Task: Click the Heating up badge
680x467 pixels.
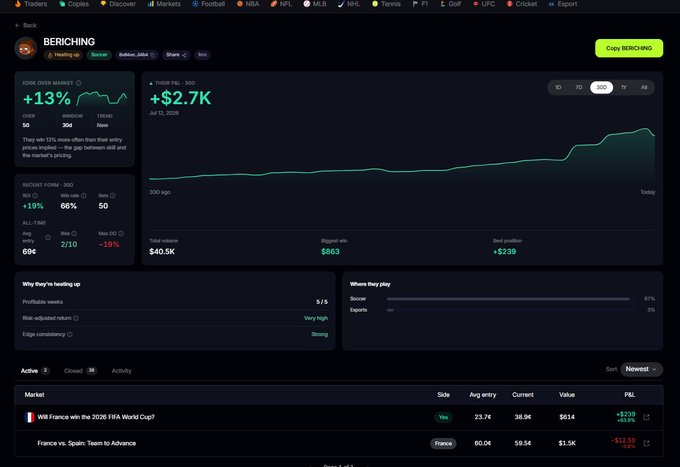Action: (63, 55)
